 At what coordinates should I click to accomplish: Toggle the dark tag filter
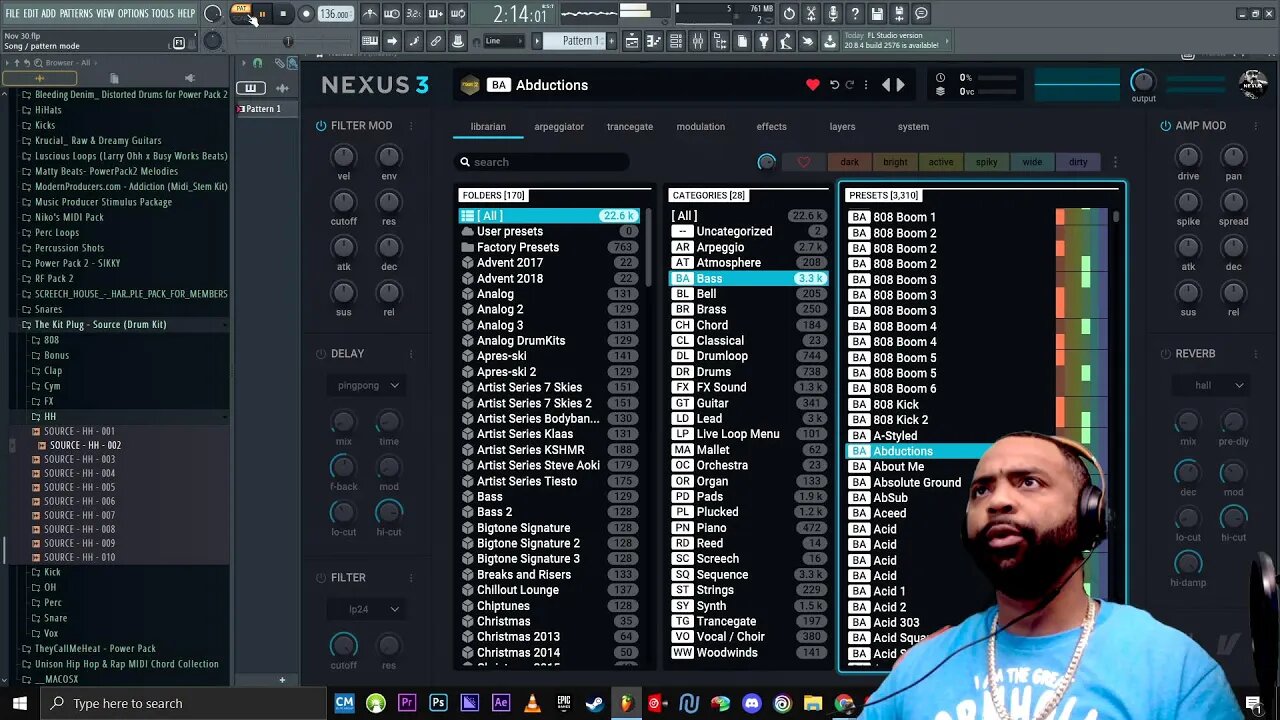(x=849, y=162)
